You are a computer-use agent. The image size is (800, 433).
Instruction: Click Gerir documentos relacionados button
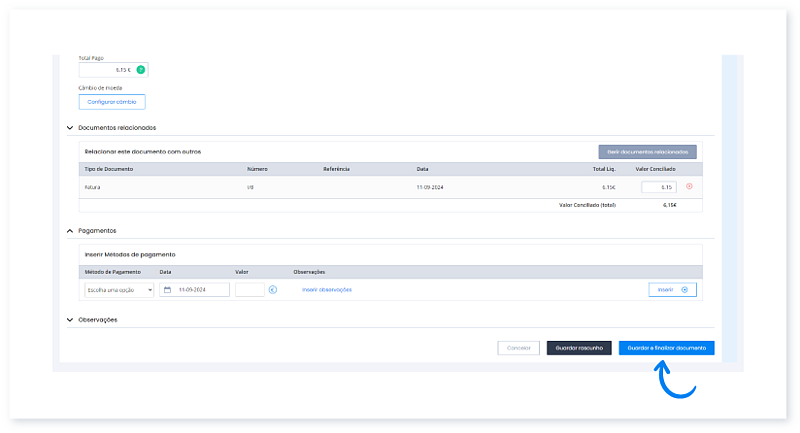[x=647, y=152]
